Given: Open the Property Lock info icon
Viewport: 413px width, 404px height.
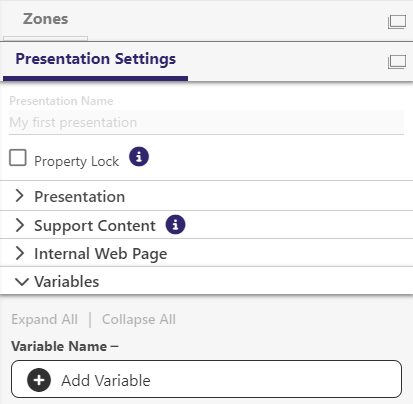Looking at the screenshot, I should click(139, 156).
